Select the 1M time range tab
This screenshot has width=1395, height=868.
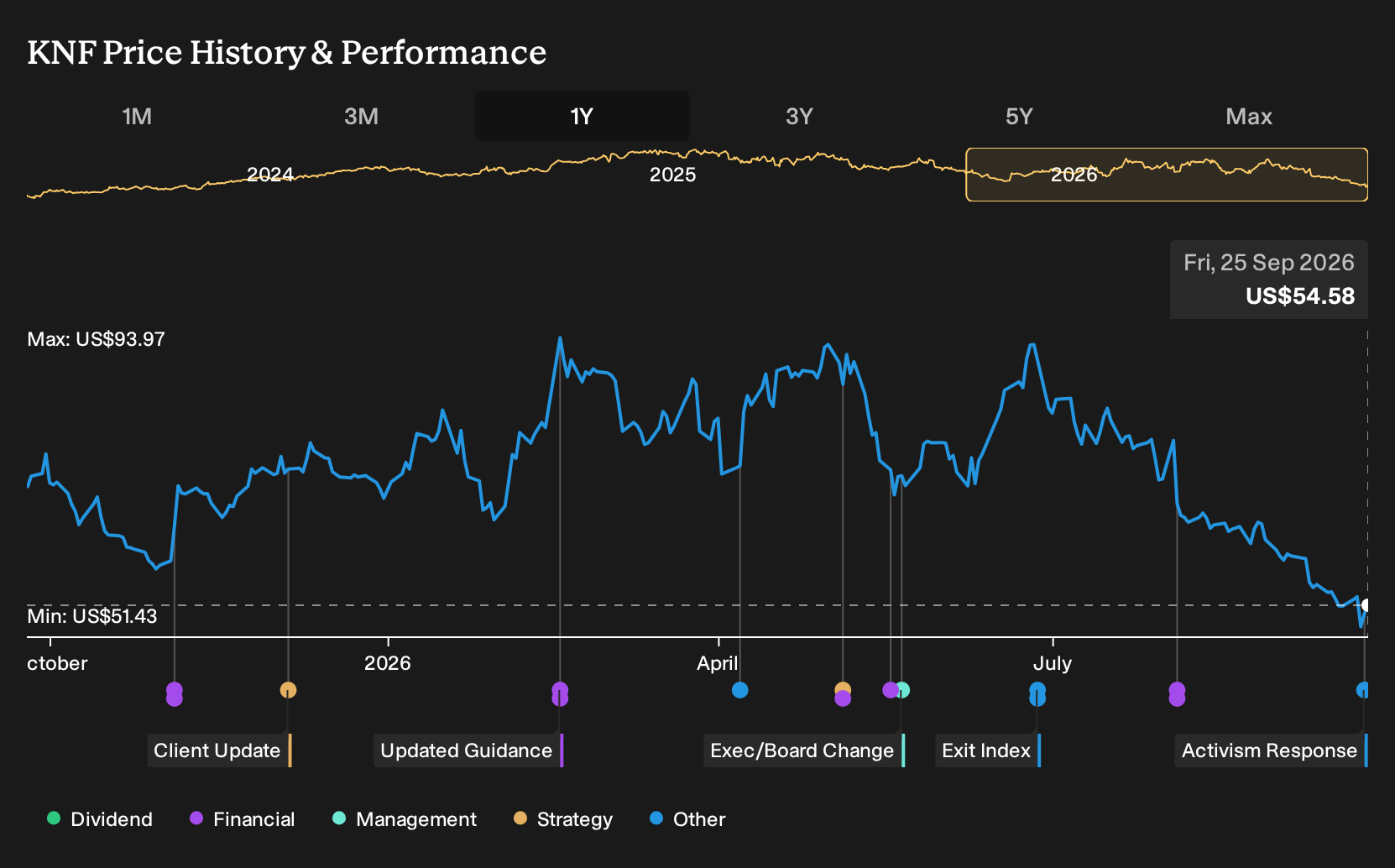(x=137, y=116)
